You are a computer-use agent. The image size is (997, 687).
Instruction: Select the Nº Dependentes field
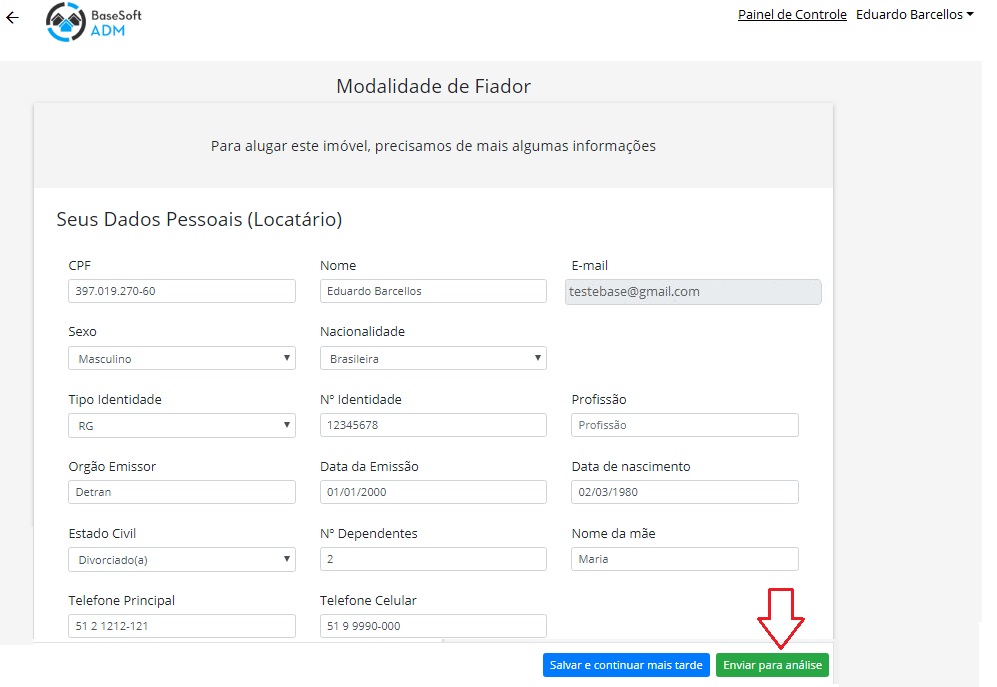tap(433, 559)
